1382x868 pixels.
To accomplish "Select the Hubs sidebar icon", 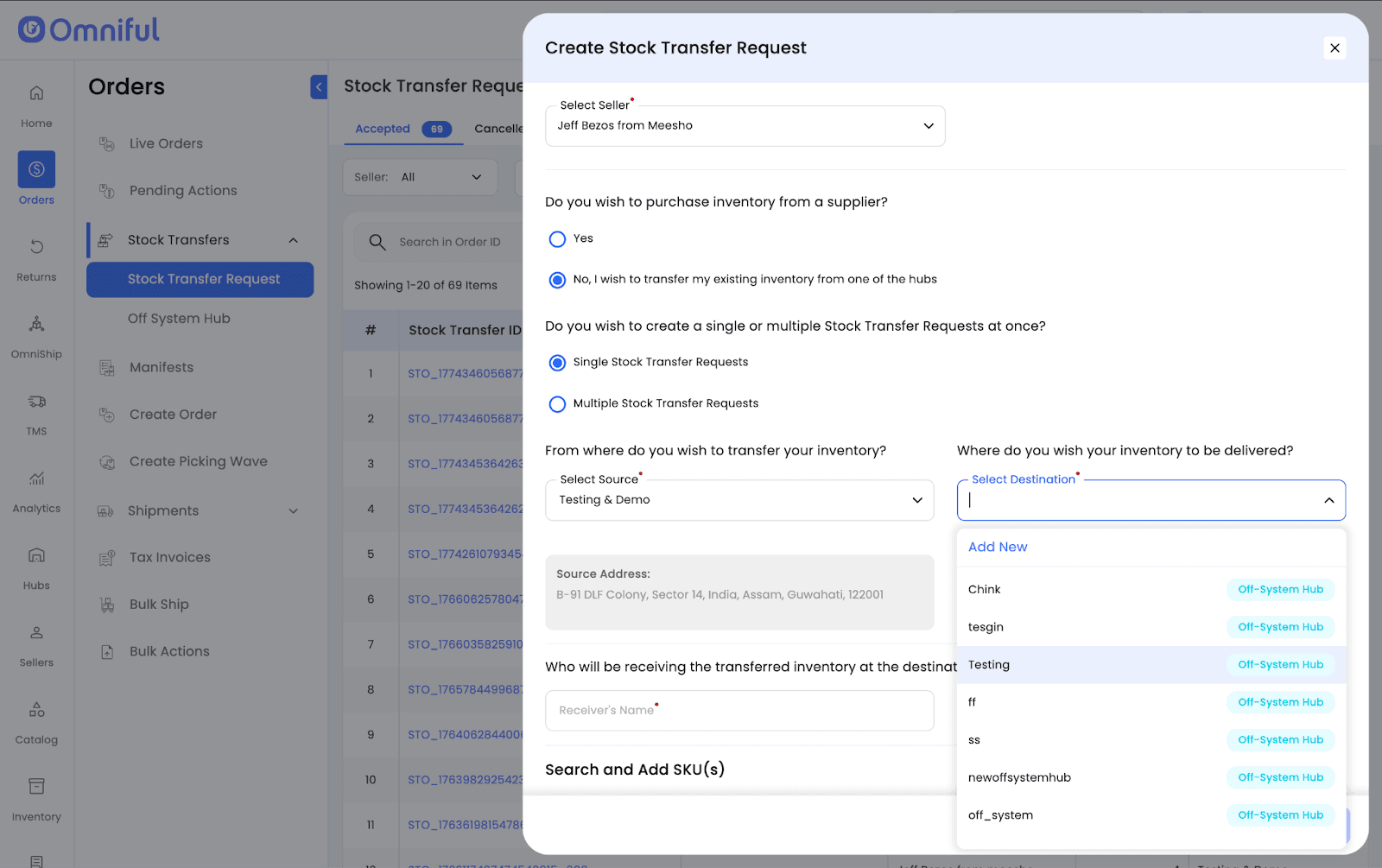I will click(x=36, y=555).
